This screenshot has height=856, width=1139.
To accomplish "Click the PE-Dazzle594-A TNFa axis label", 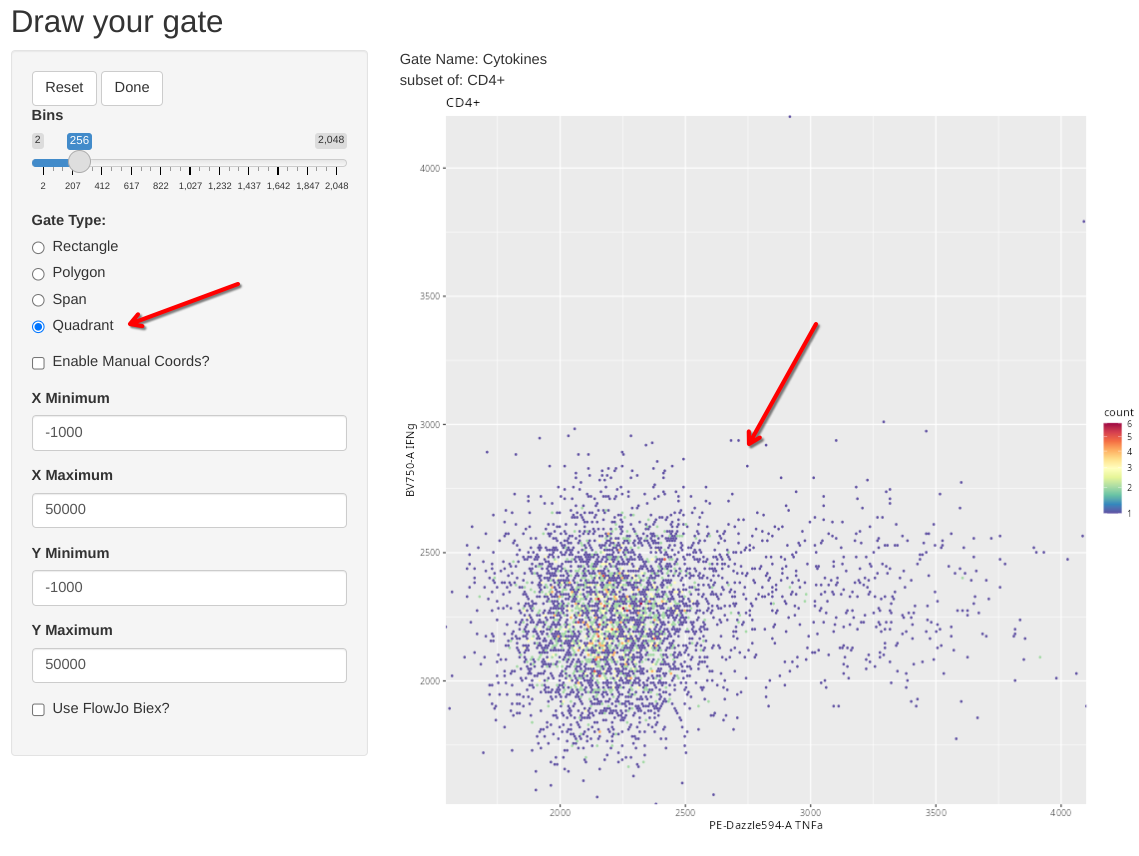I will coord(765,826).
